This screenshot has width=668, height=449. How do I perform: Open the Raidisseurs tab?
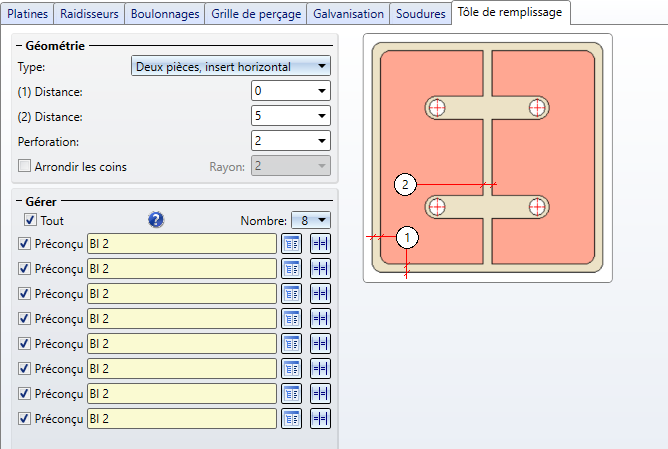(x=91, y=14)
